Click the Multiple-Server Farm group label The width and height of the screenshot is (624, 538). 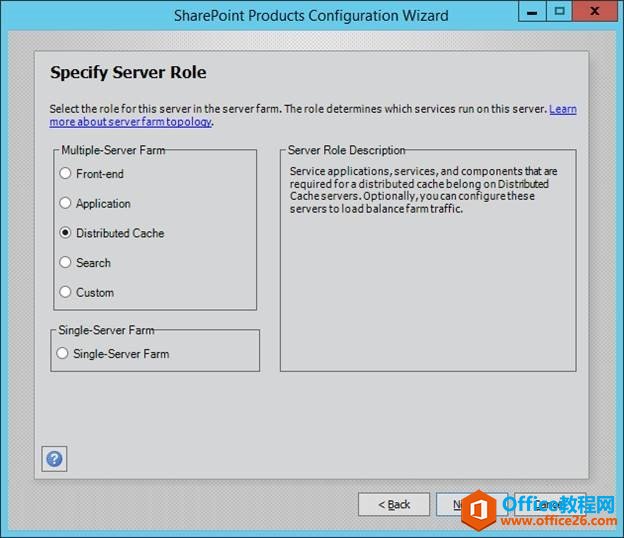[x=113, y=150]
